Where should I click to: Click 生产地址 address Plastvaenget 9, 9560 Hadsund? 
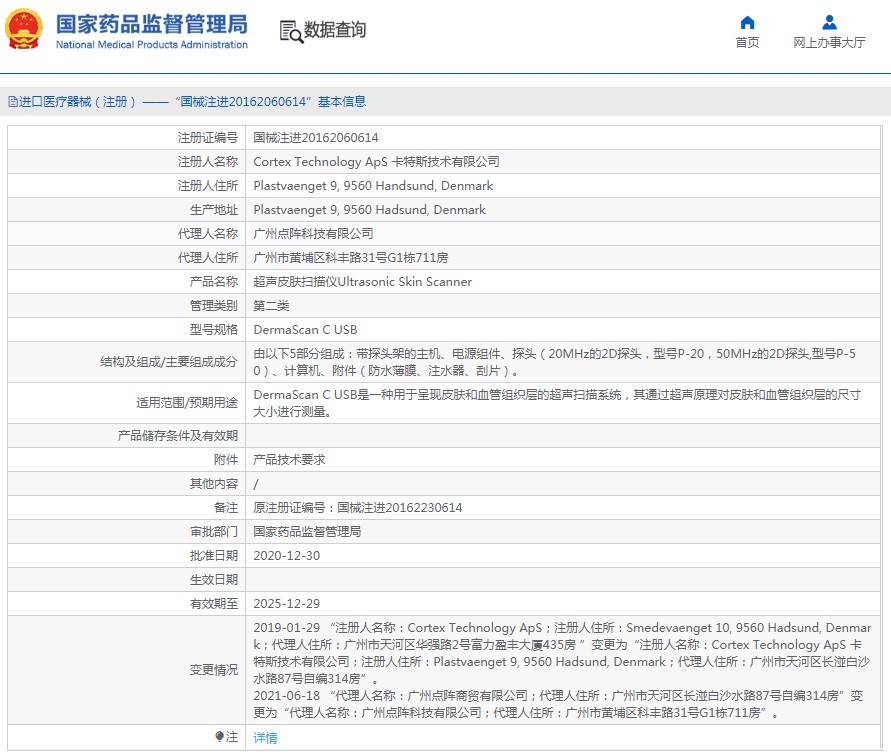pyautogui.click(x=369, y=210)
